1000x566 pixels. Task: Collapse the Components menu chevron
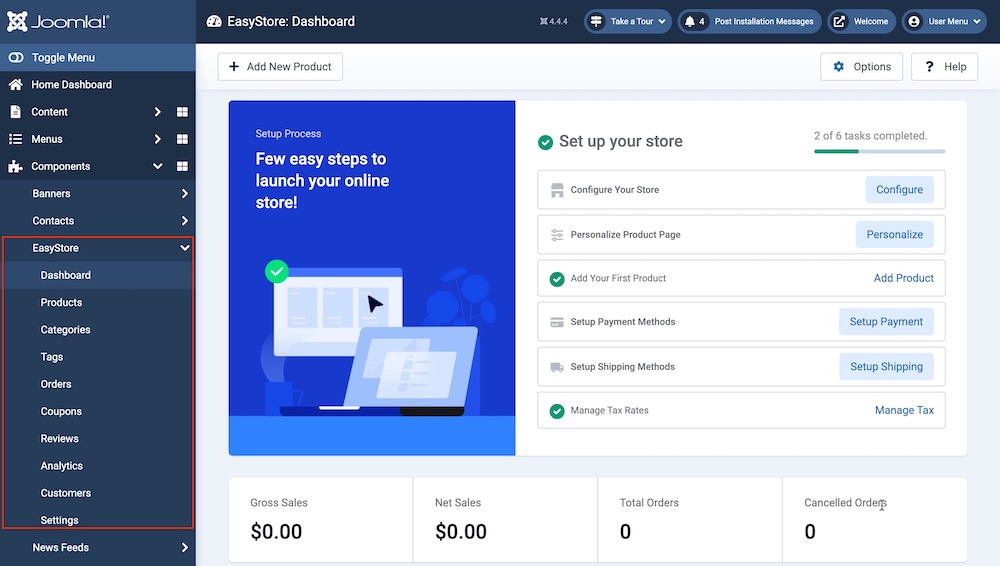(158, 167)
